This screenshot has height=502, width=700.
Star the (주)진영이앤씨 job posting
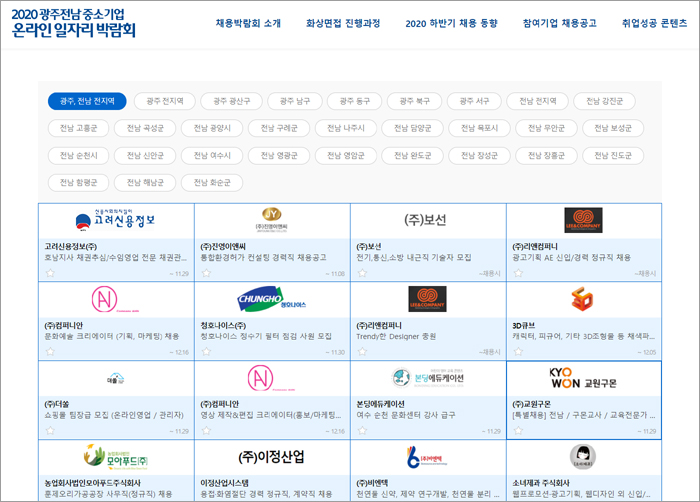[206, 273]
